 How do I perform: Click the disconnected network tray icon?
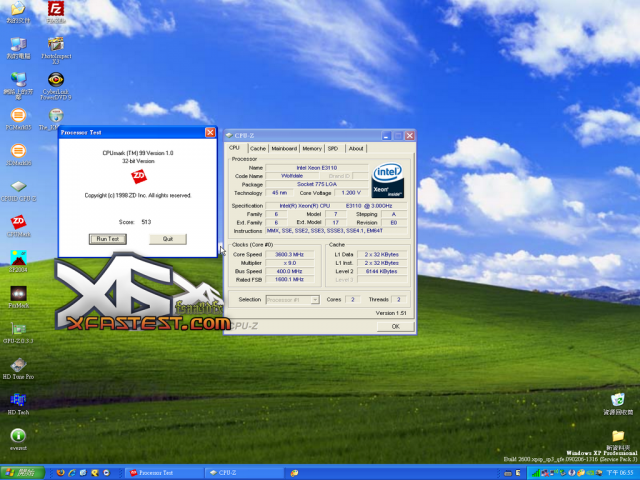(x=544, y=473)
